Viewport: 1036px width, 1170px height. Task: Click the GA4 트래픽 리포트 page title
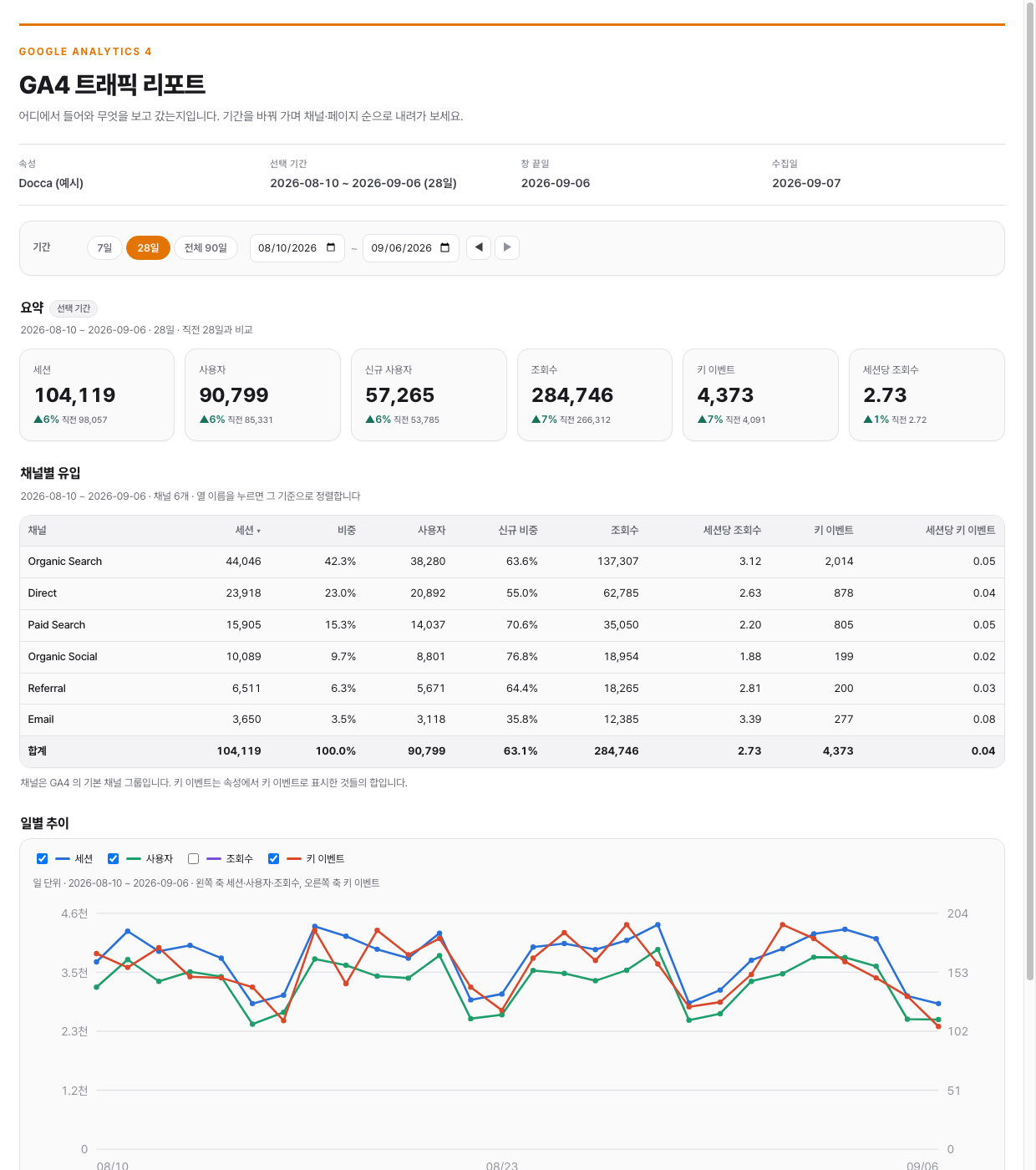[112, 85]
